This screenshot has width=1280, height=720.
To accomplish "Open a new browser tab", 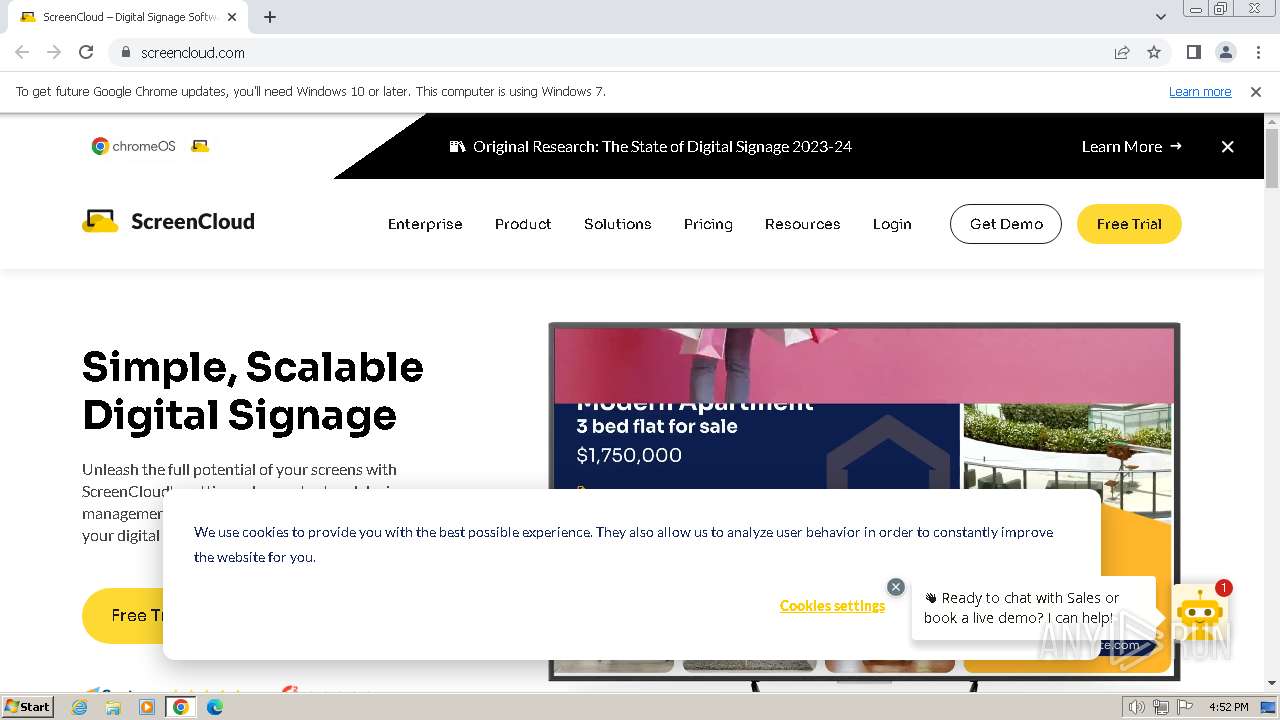I will coord(270,17).
